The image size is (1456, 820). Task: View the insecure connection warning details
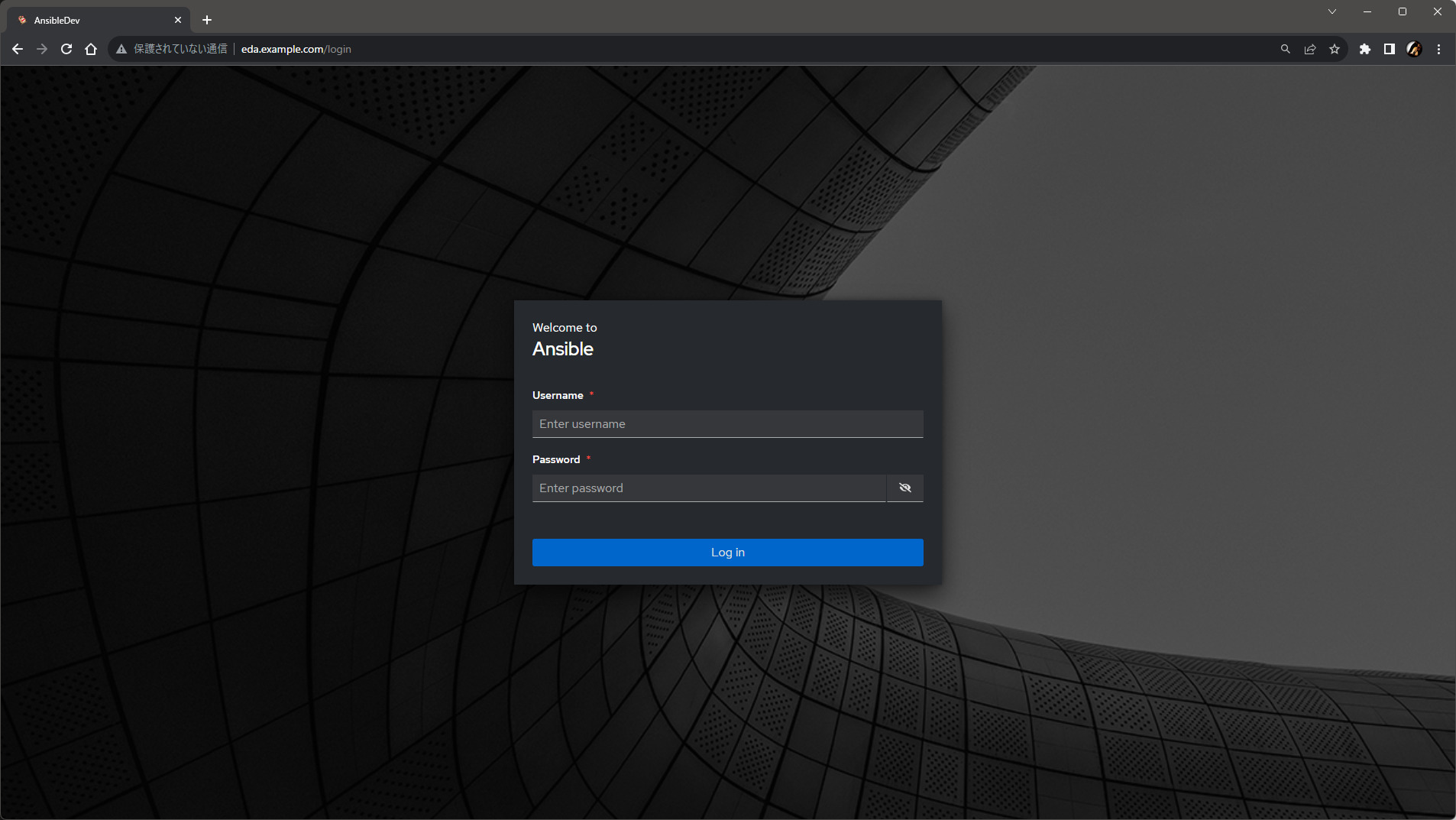[x=121, y=48]
